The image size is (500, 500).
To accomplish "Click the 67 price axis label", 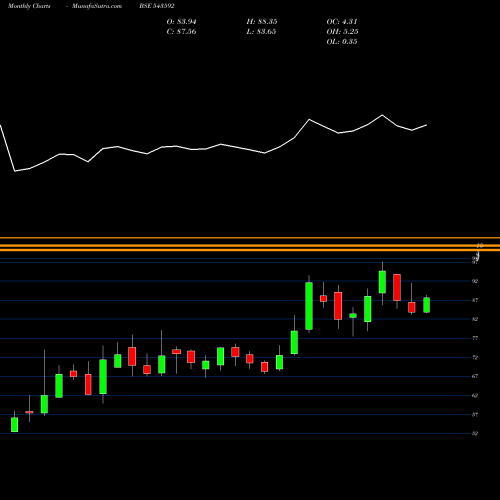I will 475,376.
